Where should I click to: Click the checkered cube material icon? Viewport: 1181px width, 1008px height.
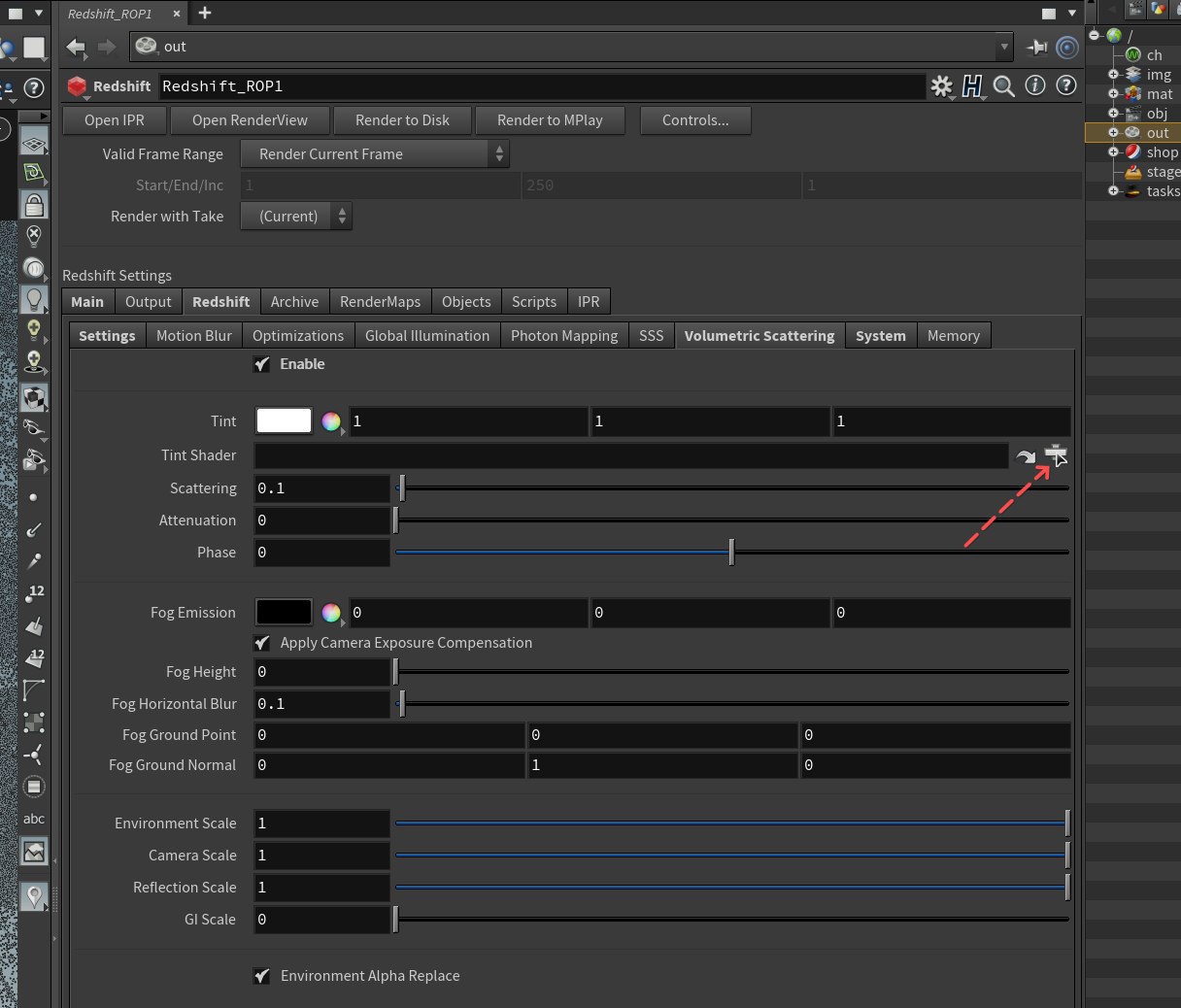pos(34,398)
